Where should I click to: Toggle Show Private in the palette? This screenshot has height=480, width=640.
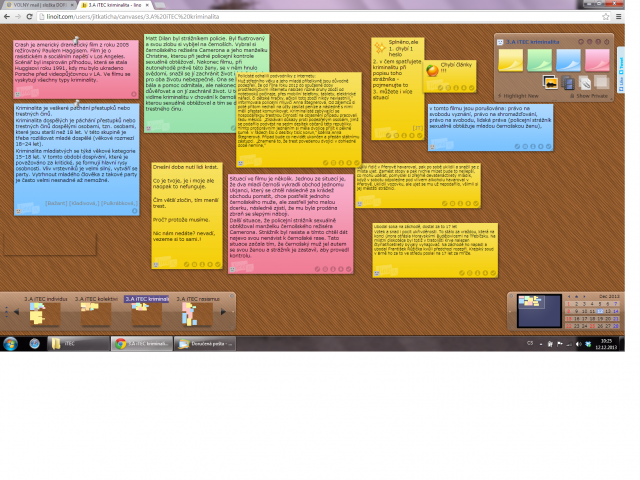[x=589, y=96]
